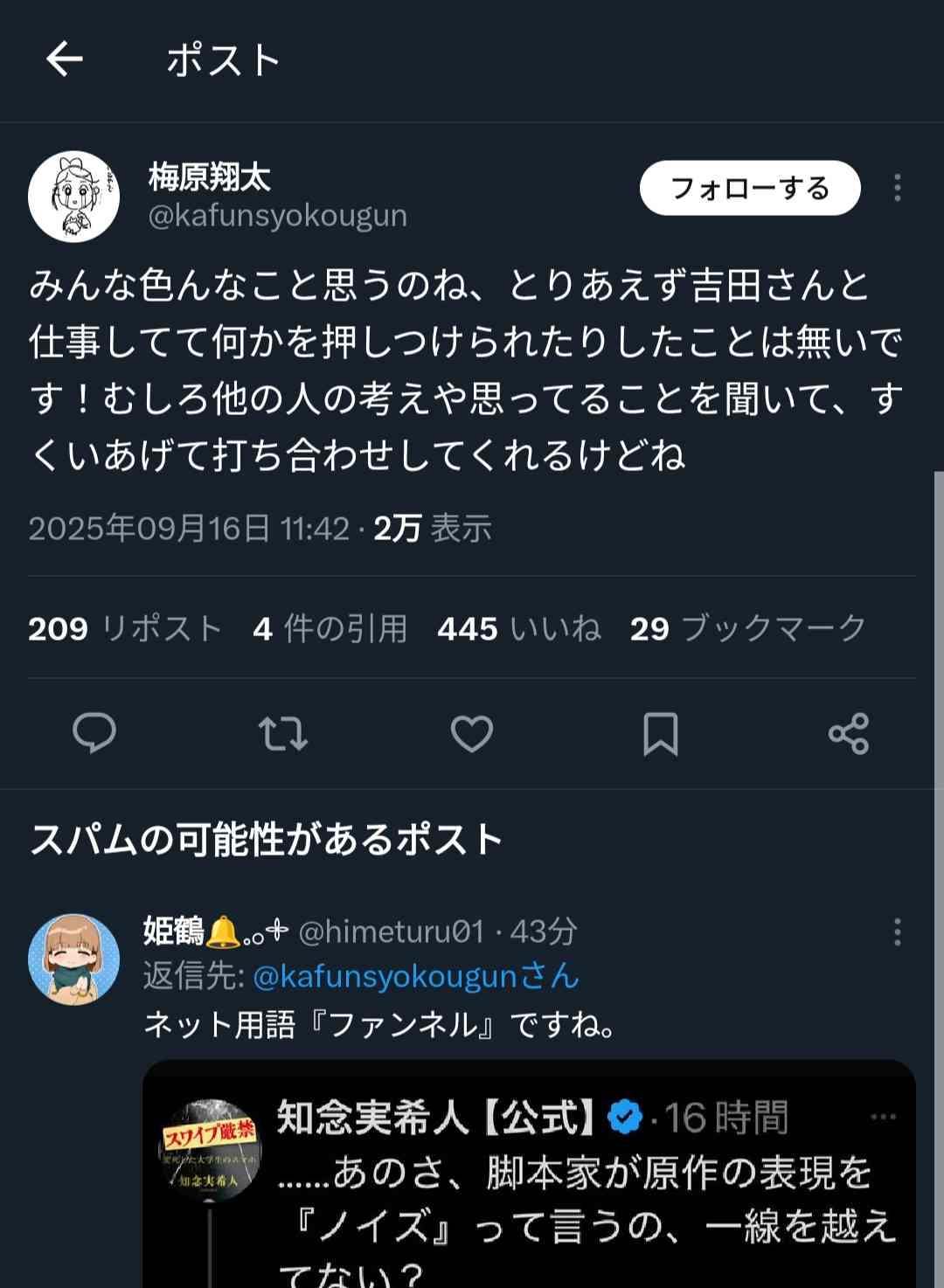Tap the repost arrows icon

283,733
